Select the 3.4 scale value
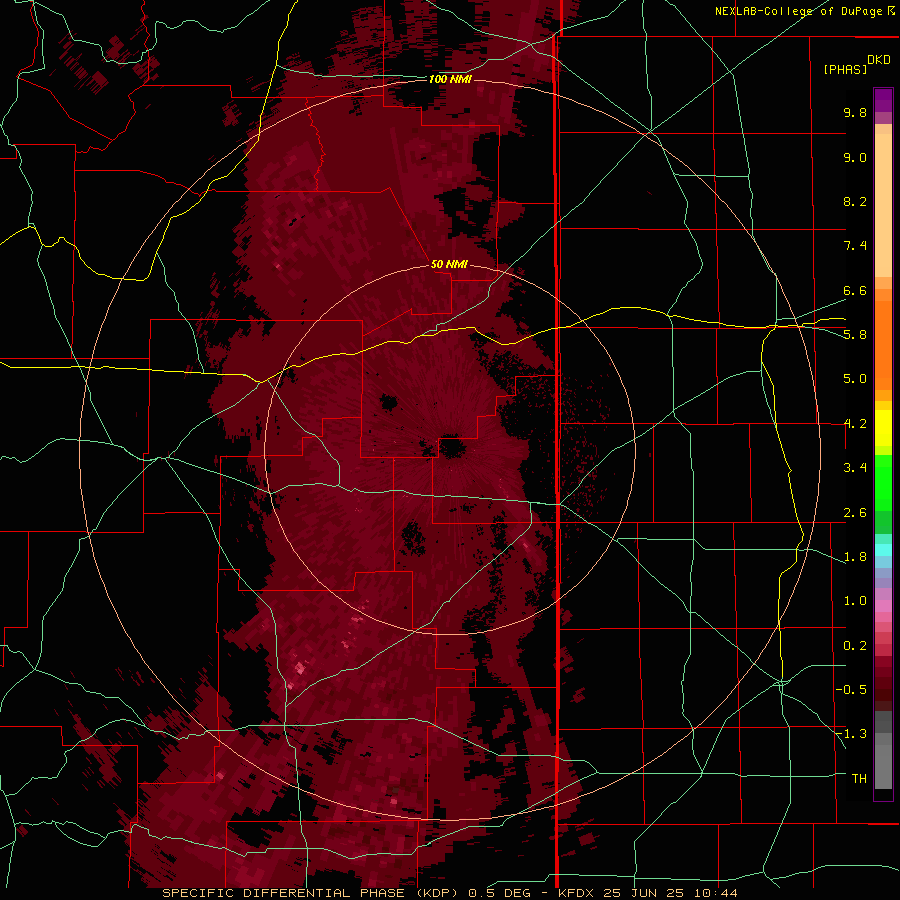900x900 pixels. (855, 468)
